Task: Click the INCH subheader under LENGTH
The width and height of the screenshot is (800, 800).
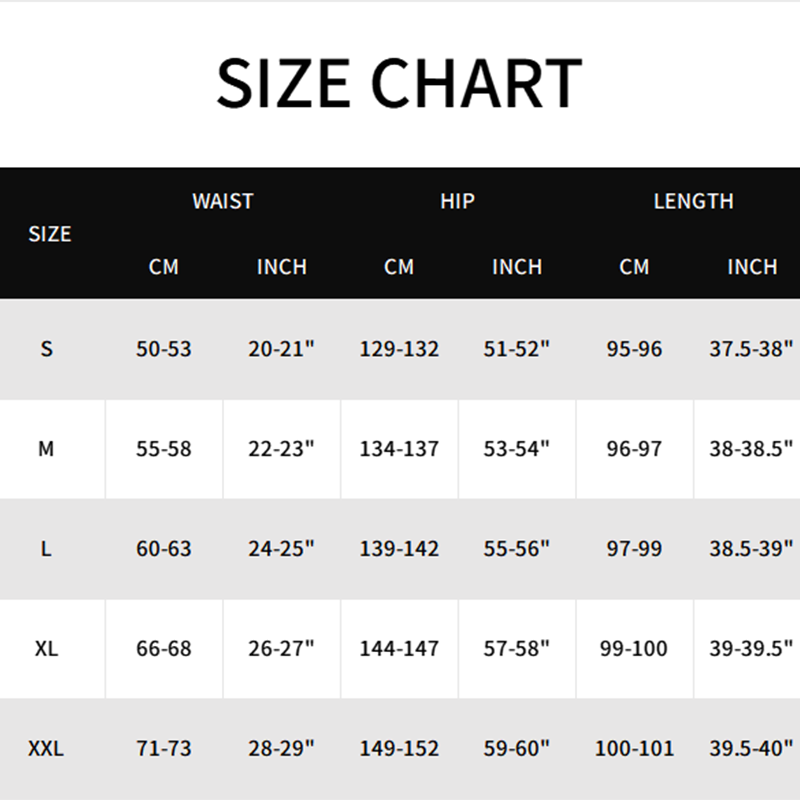Action: tap(752, 267)
